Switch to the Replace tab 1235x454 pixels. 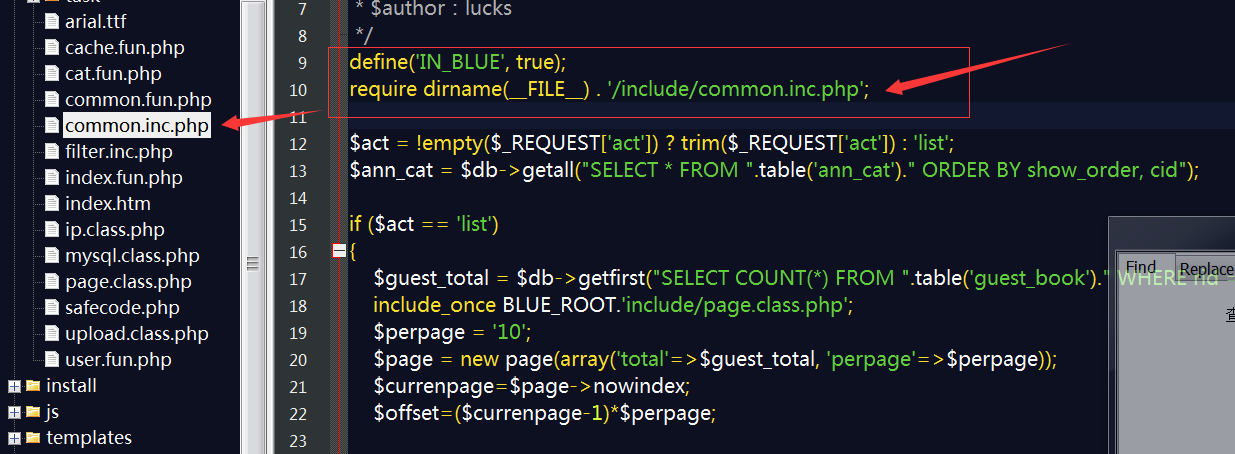pos(1206,268)
